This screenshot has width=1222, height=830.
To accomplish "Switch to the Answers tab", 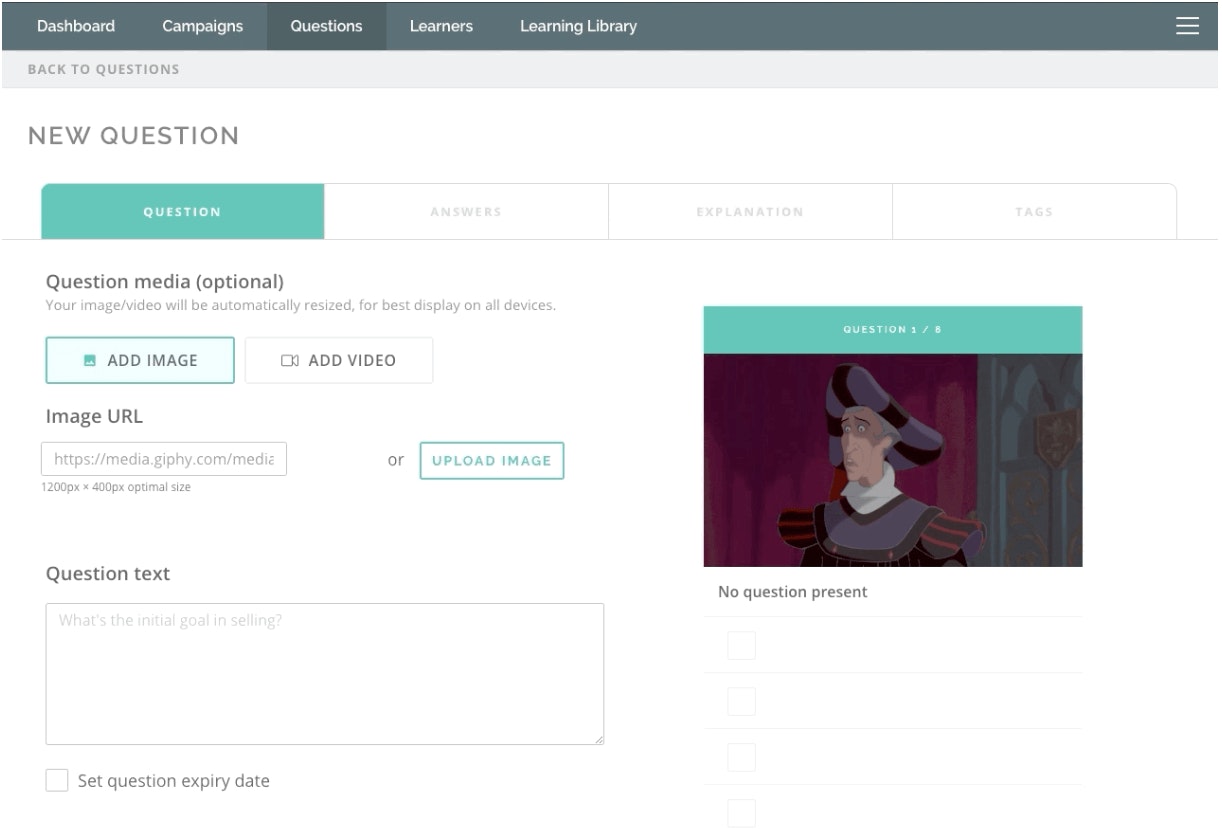I will 466,212.
